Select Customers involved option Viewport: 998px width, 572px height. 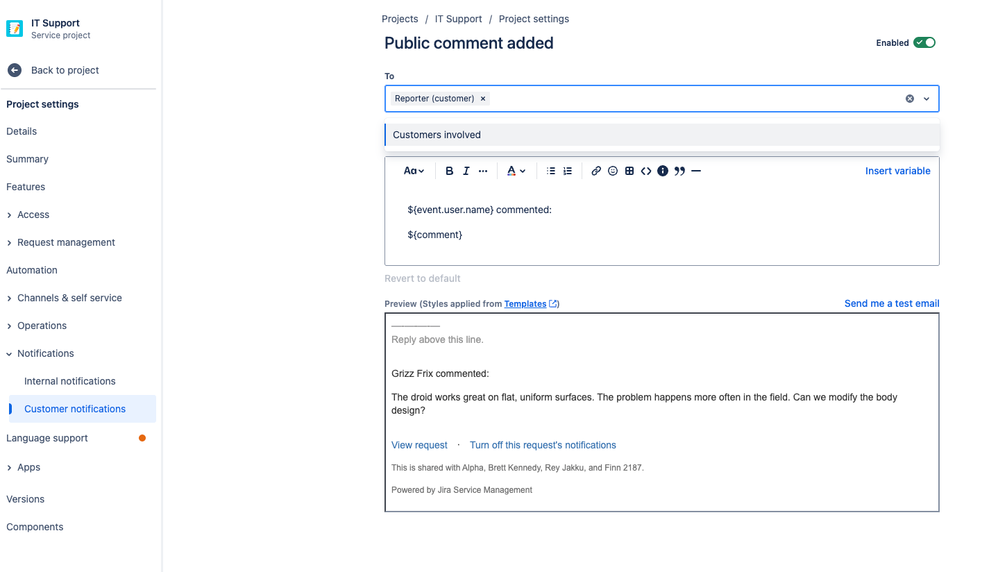662,135
